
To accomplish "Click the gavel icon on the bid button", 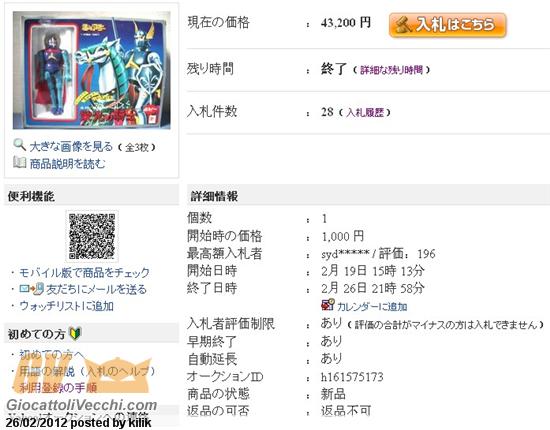I will click(403, 25).
